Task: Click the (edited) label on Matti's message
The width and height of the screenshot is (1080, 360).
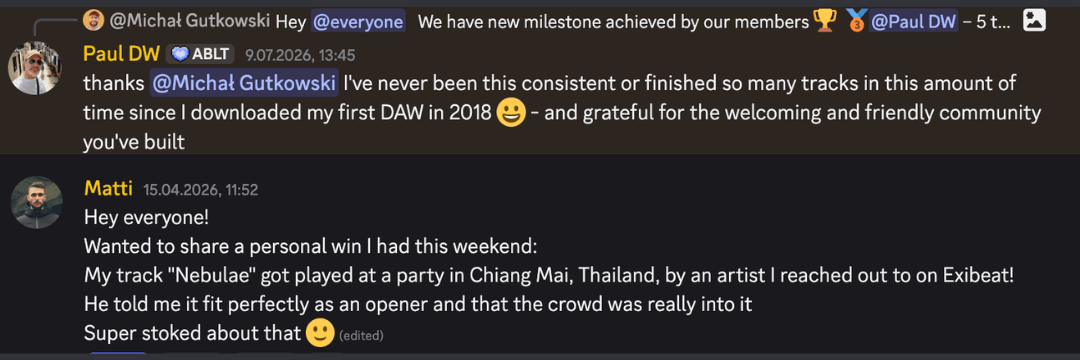Action: 361,336
